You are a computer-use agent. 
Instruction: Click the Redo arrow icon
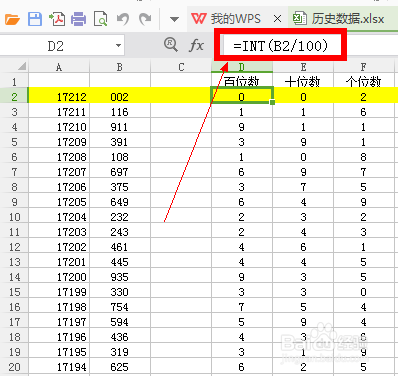(145, 19)
